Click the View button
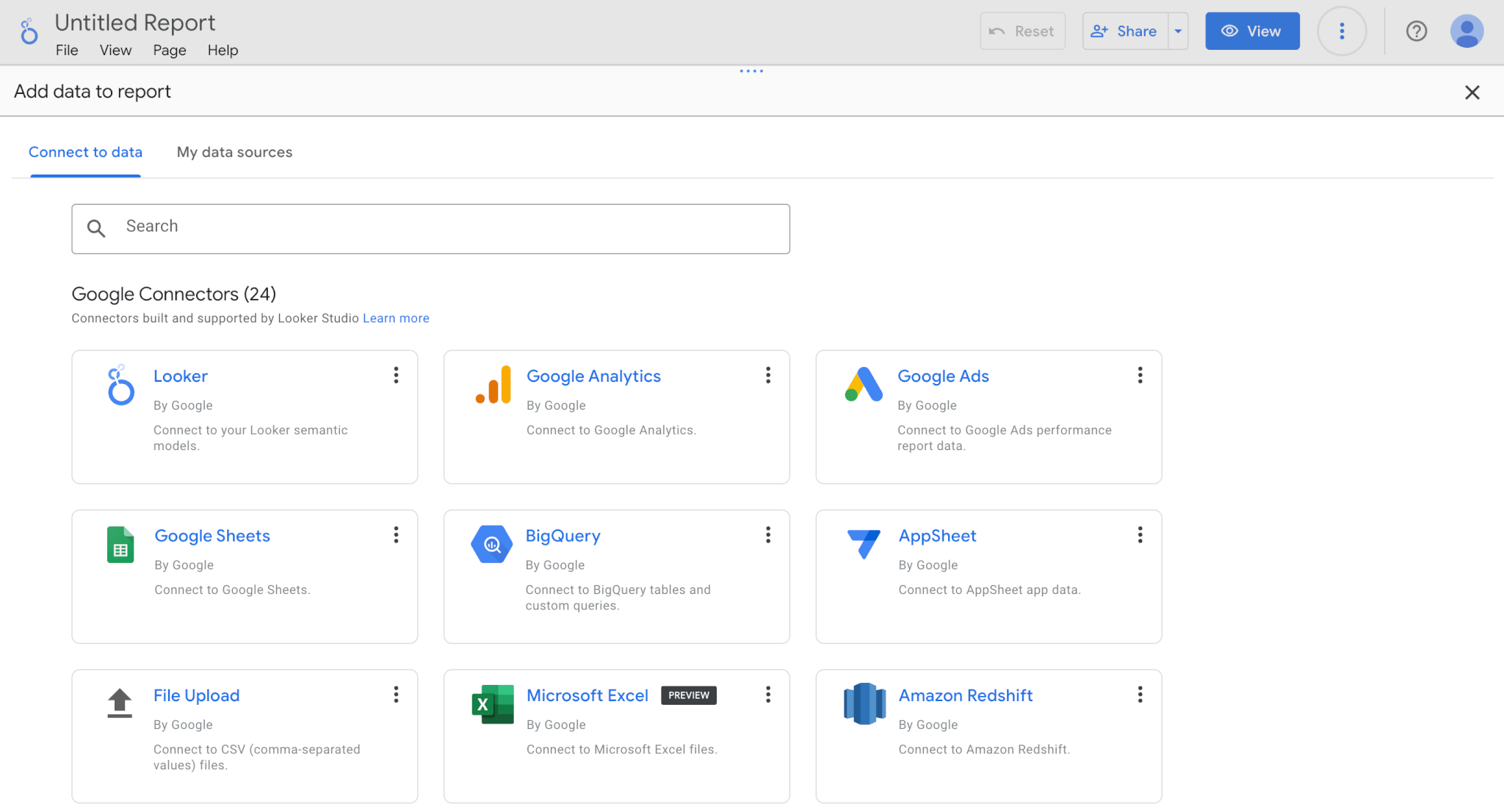This screenshot has height=812, width=1504. click(1251, 31)
